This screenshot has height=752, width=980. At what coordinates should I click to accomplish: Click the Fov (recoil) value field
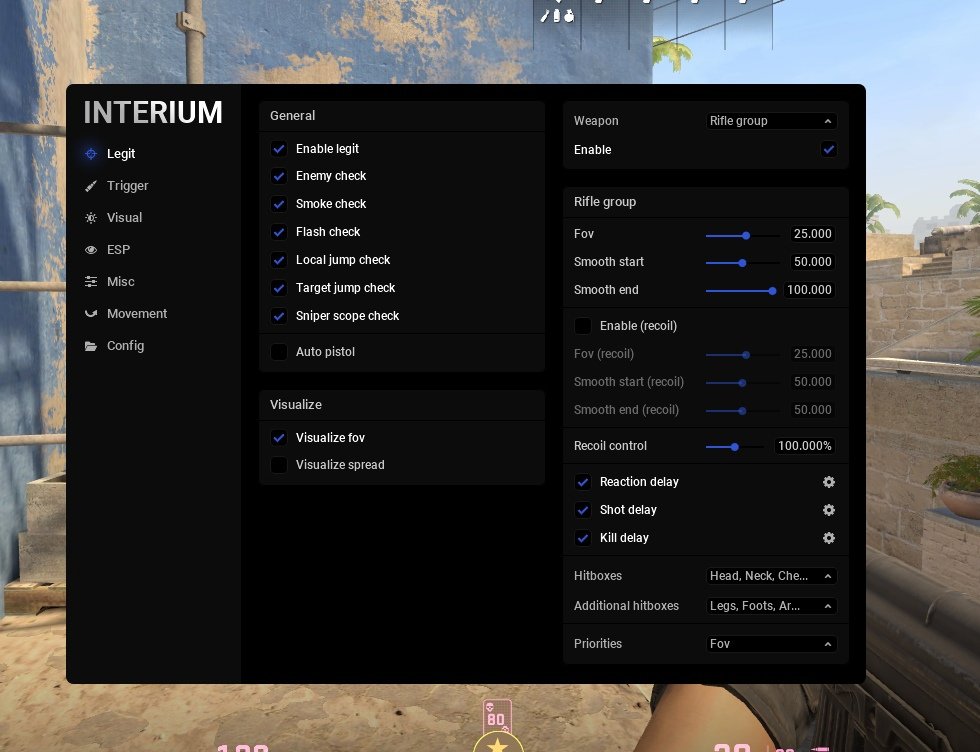[812, 354]
